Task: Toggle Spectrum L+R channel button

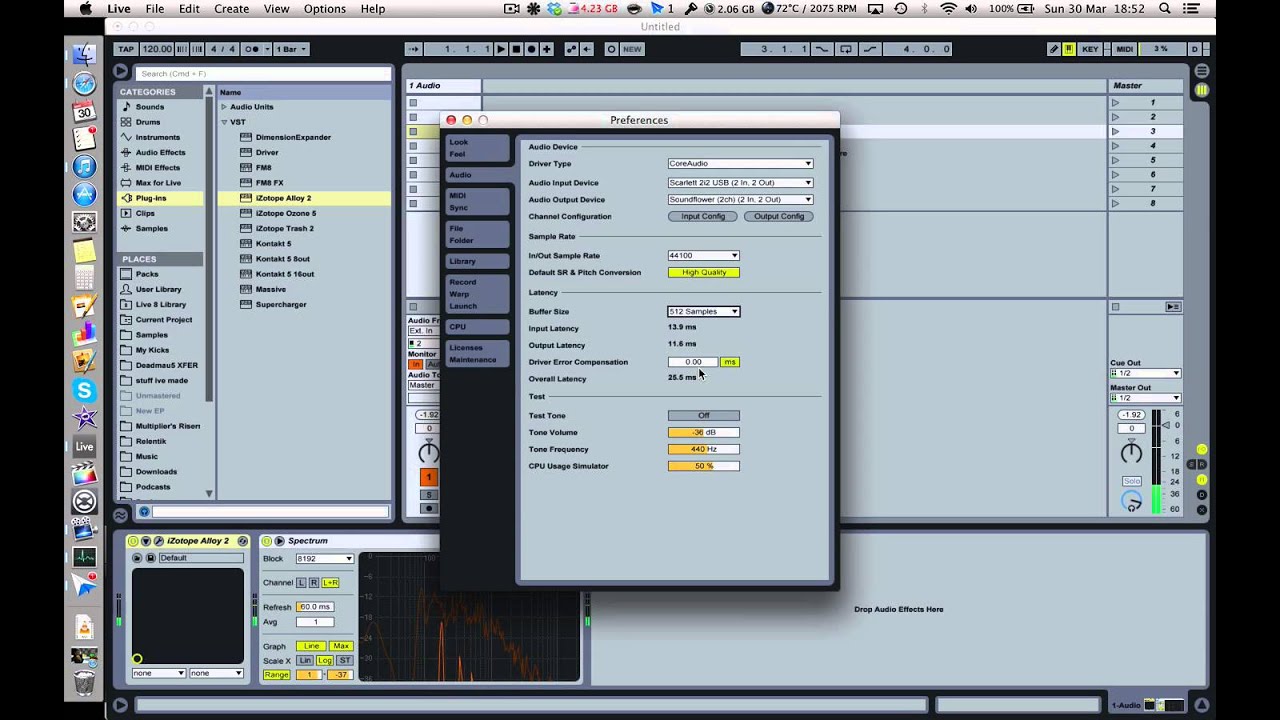Action: coord(330,582)
